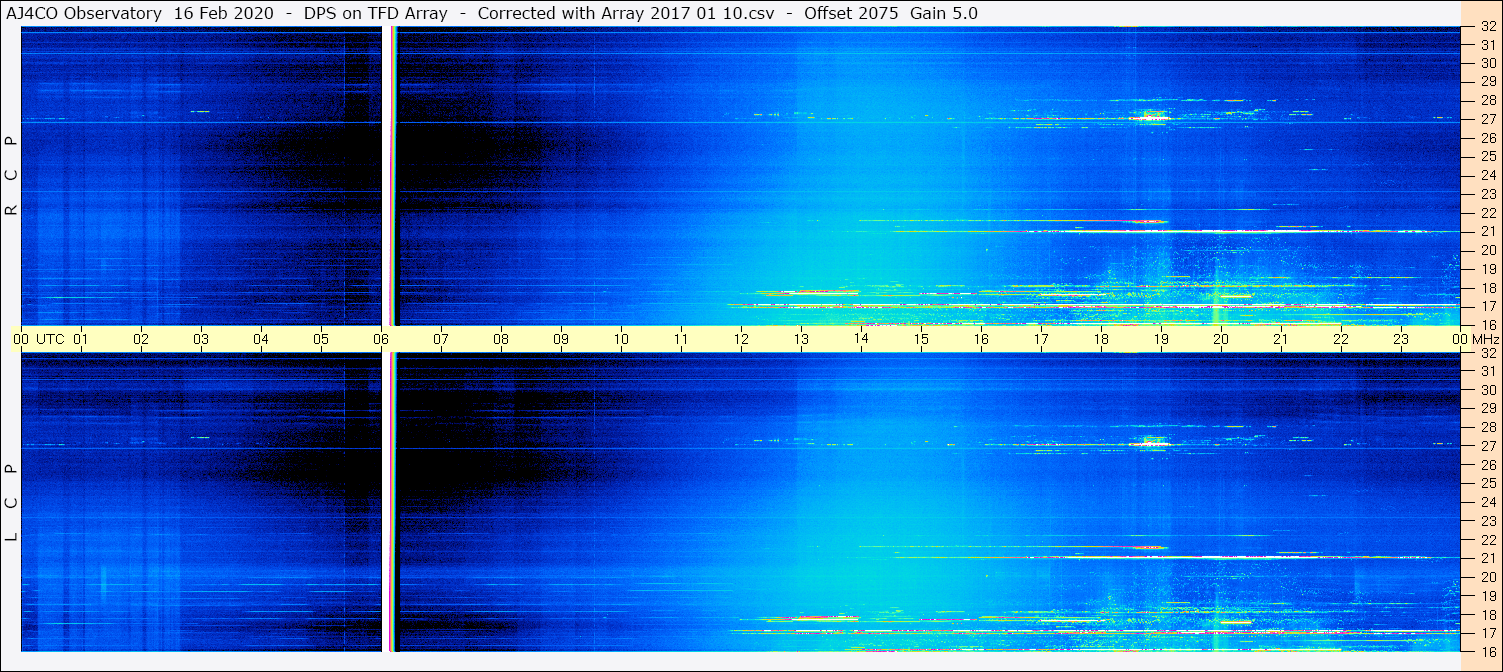Image resolution: width=1503 pixels, height=672 pixels.
Task: Click 'DPS on TFD Array' header text
Action: point(375,13)
